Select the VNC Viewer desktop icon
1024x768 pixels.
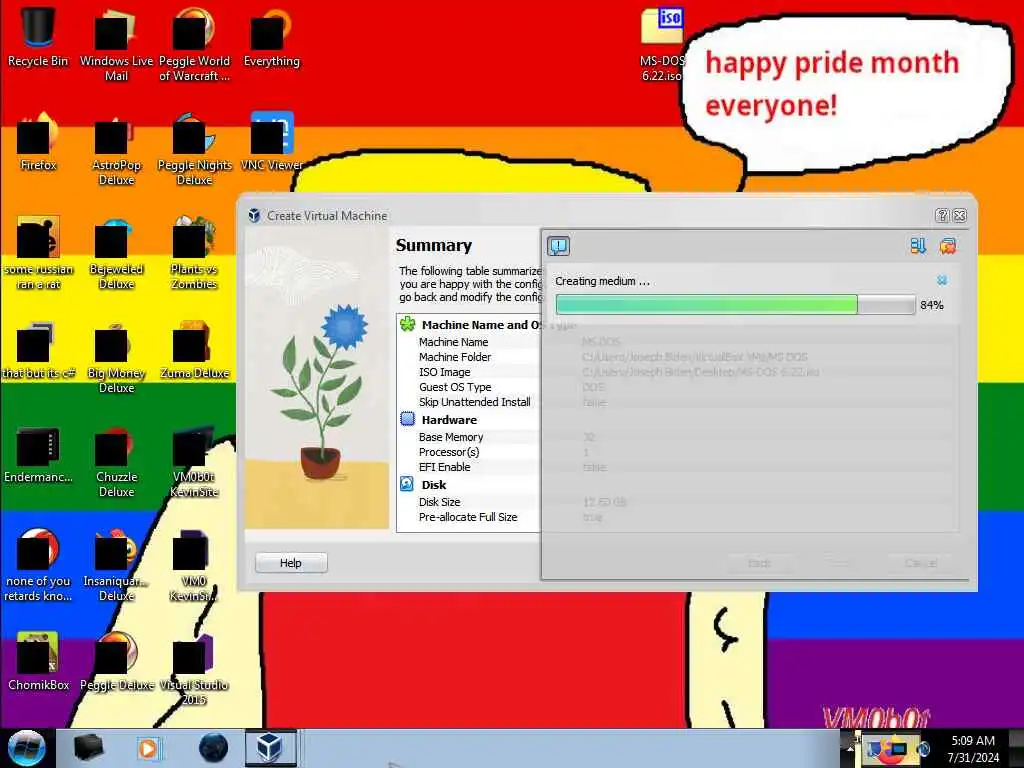[272, 142]
